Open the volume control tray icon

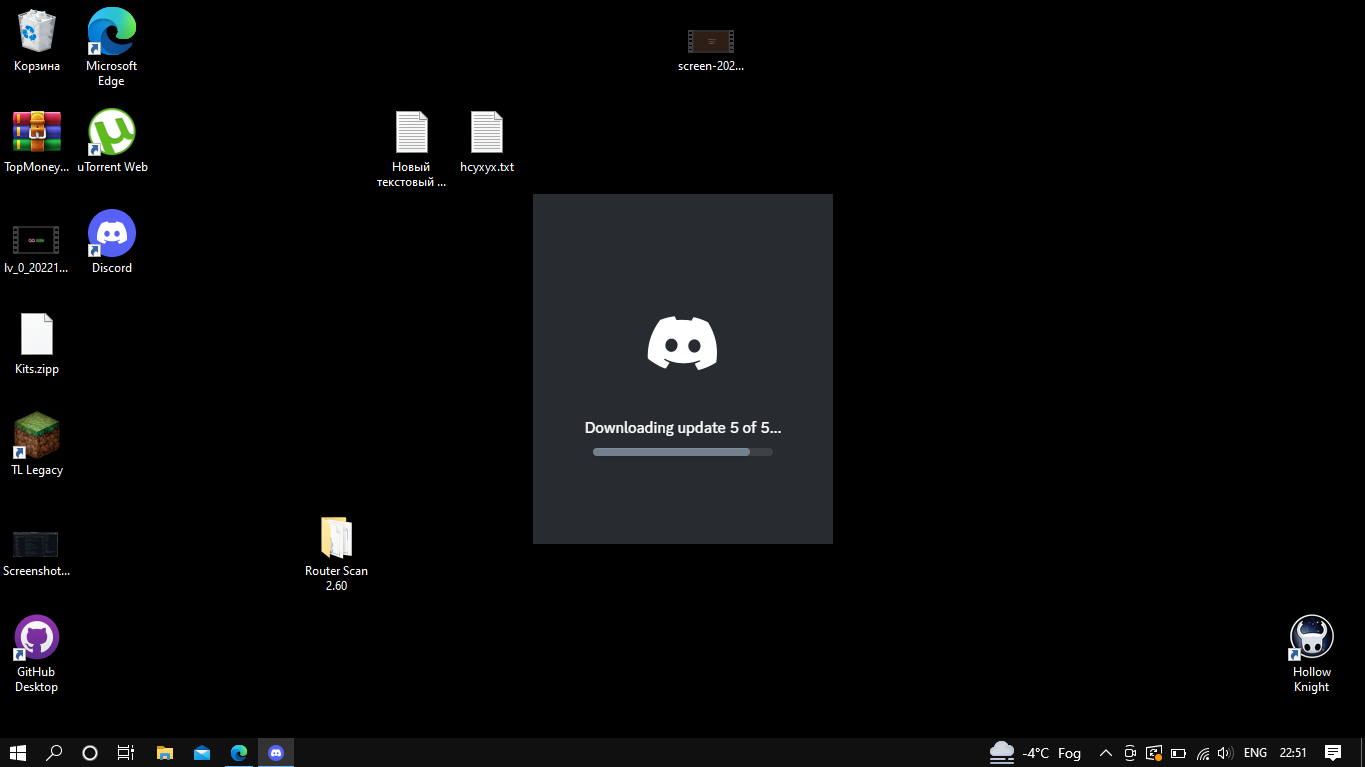pyautogui.click(x=1225, y=753)
